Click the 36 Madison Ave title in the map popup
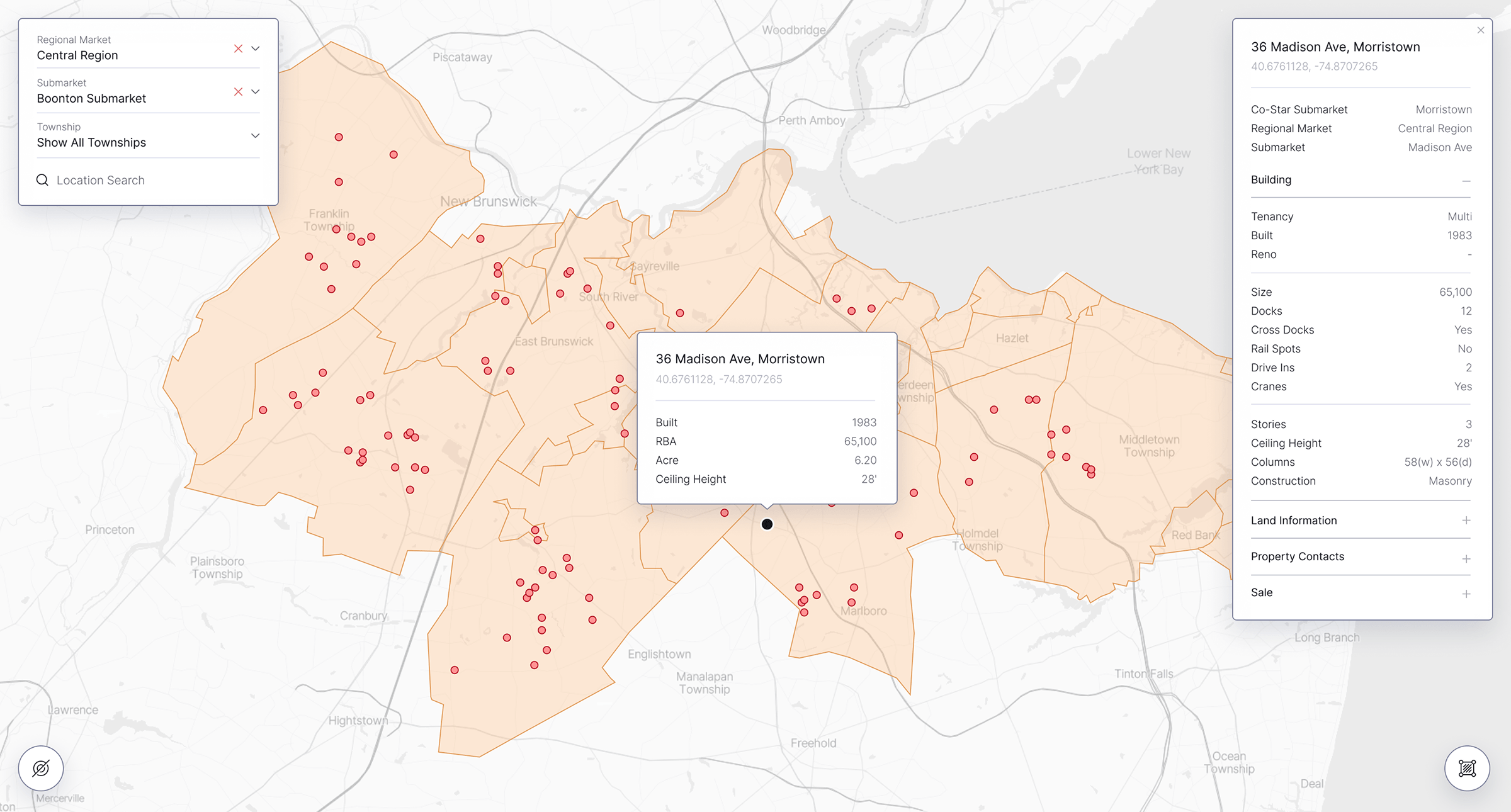Viewport: 1511px width, 812px height. pyautogui.click(x=740, y=359)
